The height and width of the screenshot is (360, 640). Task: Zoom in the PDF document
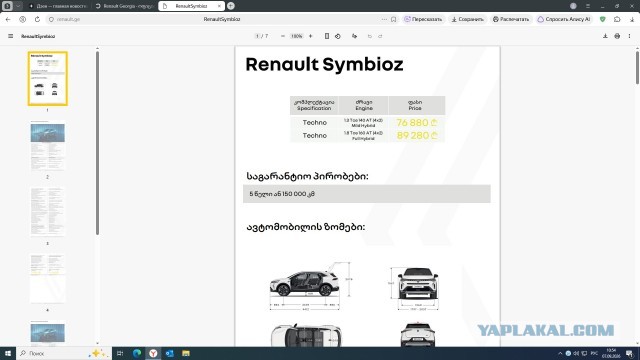[x=311, y=36]
